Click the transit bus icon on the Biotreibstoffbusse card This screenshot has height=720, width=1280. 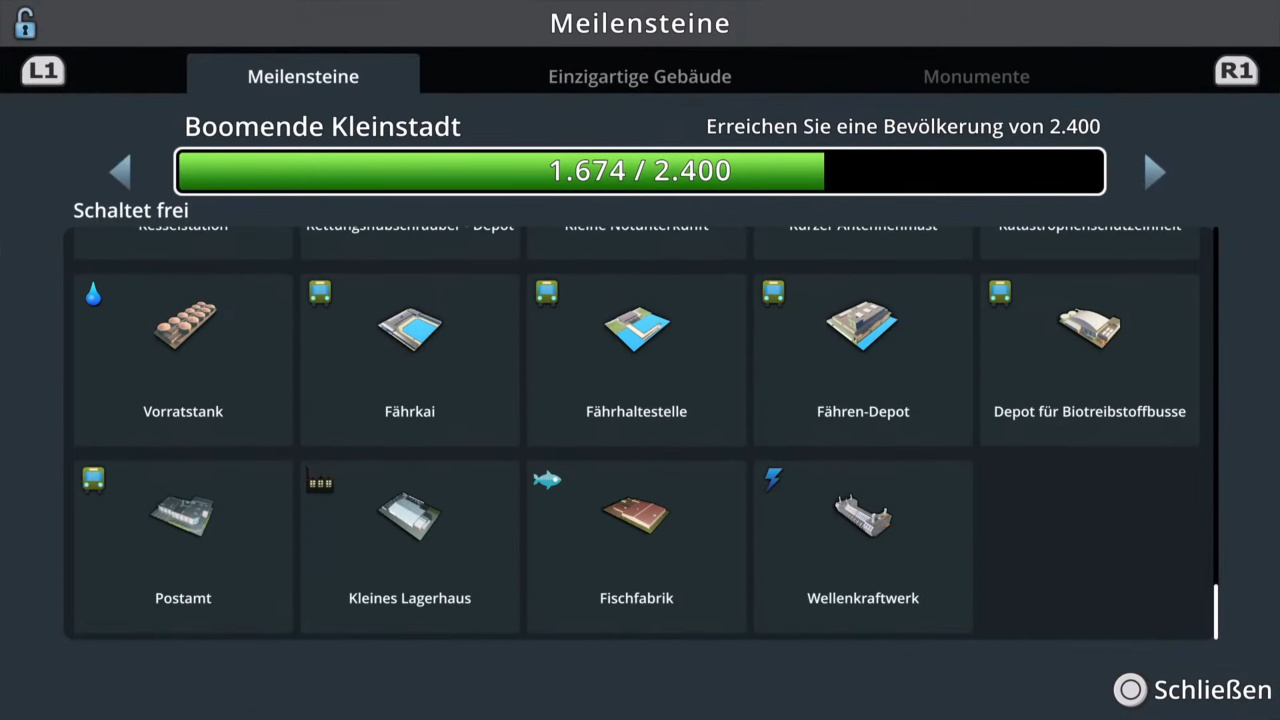click(1000, 292)
